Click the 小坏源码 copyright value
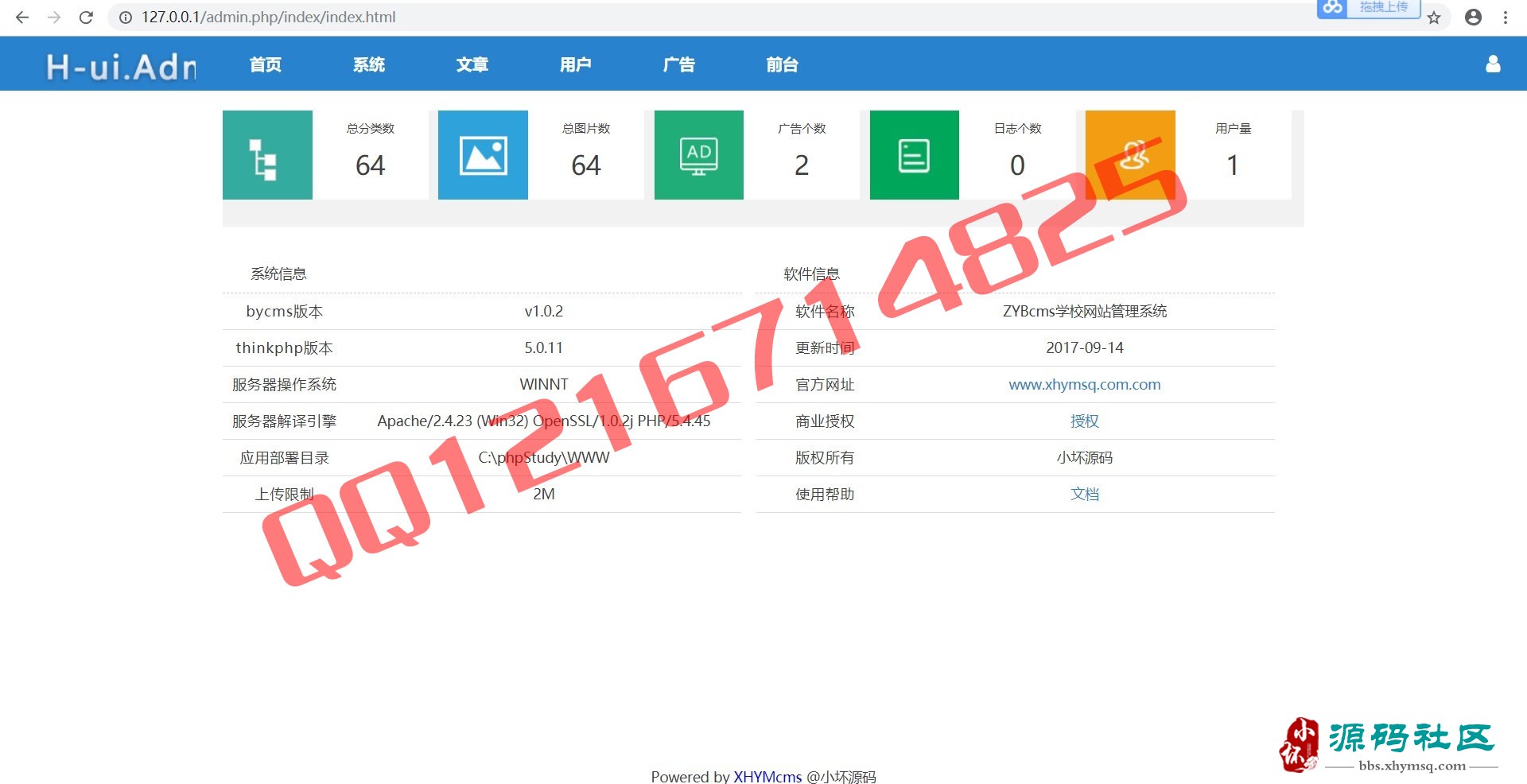The width and height of the screenshot is (1527, 784). [1085, 458]
